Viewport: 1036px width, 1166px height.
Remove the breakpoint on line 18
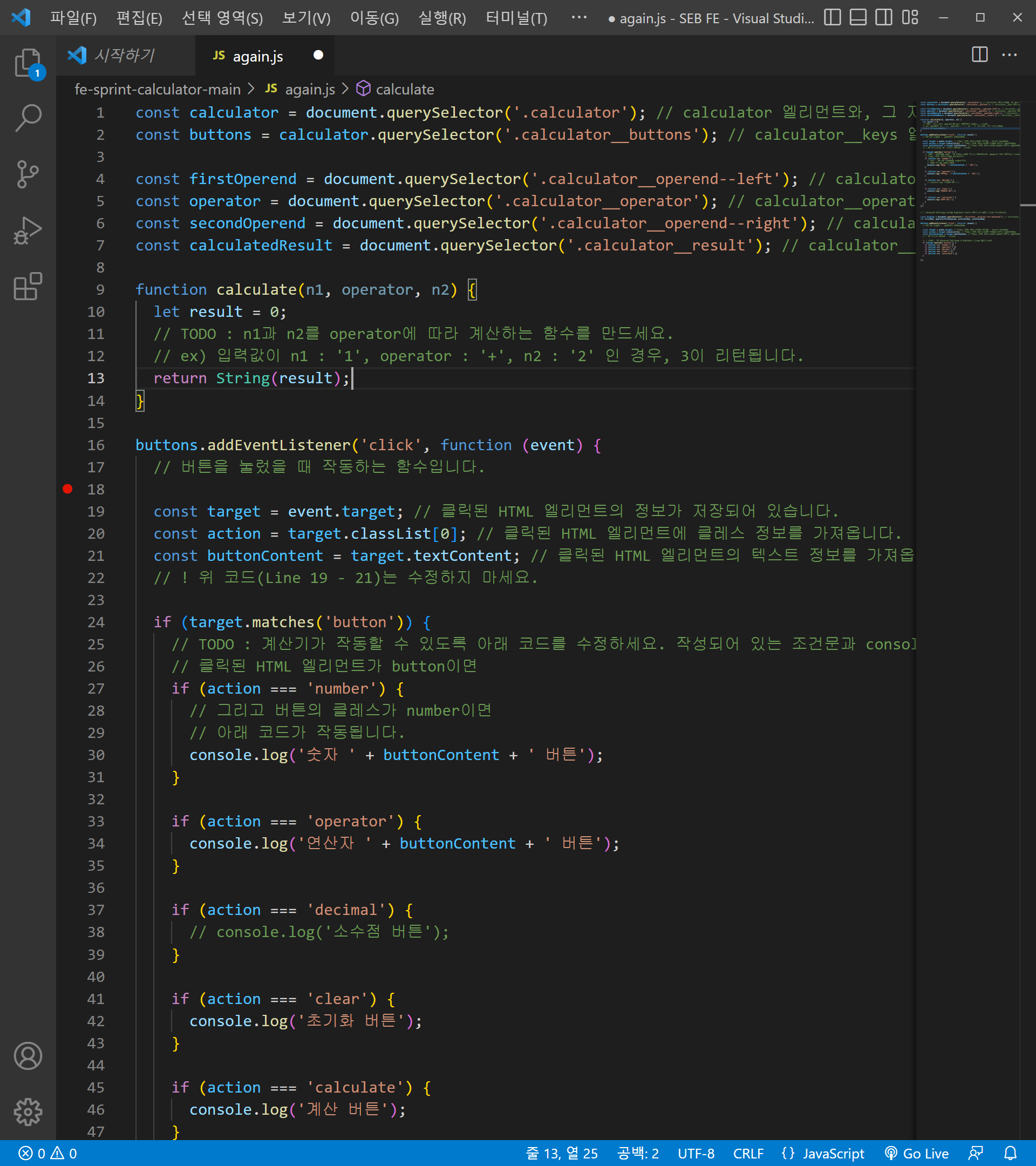pyautogui.click(x=68, y=489)
